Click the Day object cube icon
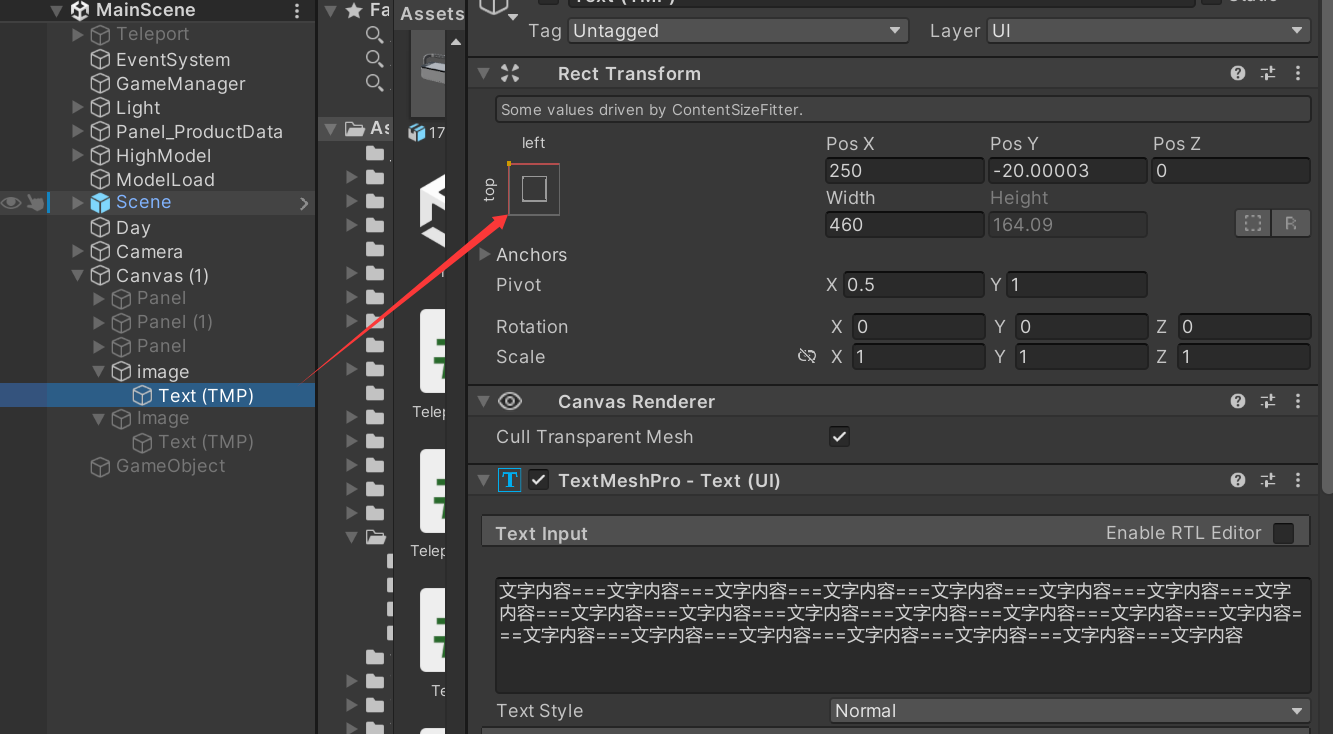Image resolution: width=1333 pixels, height=734 pixels. tap(100, 228)
